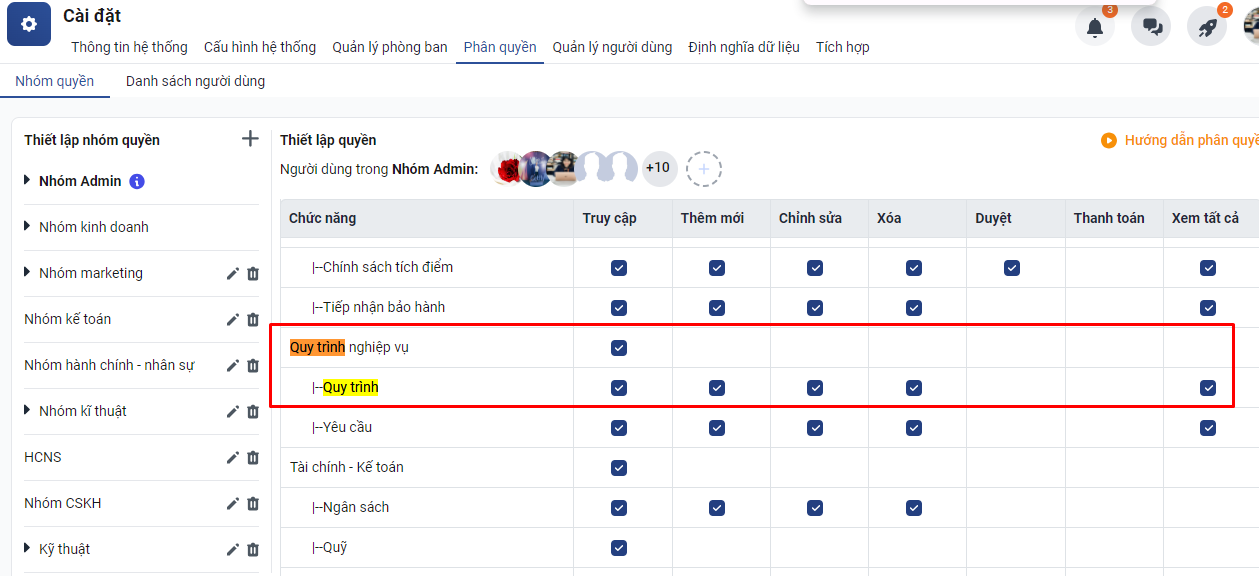Expand the Kỹ thuật group arrow
Screen dimensions: 1259x576
(x=28, y=549)
